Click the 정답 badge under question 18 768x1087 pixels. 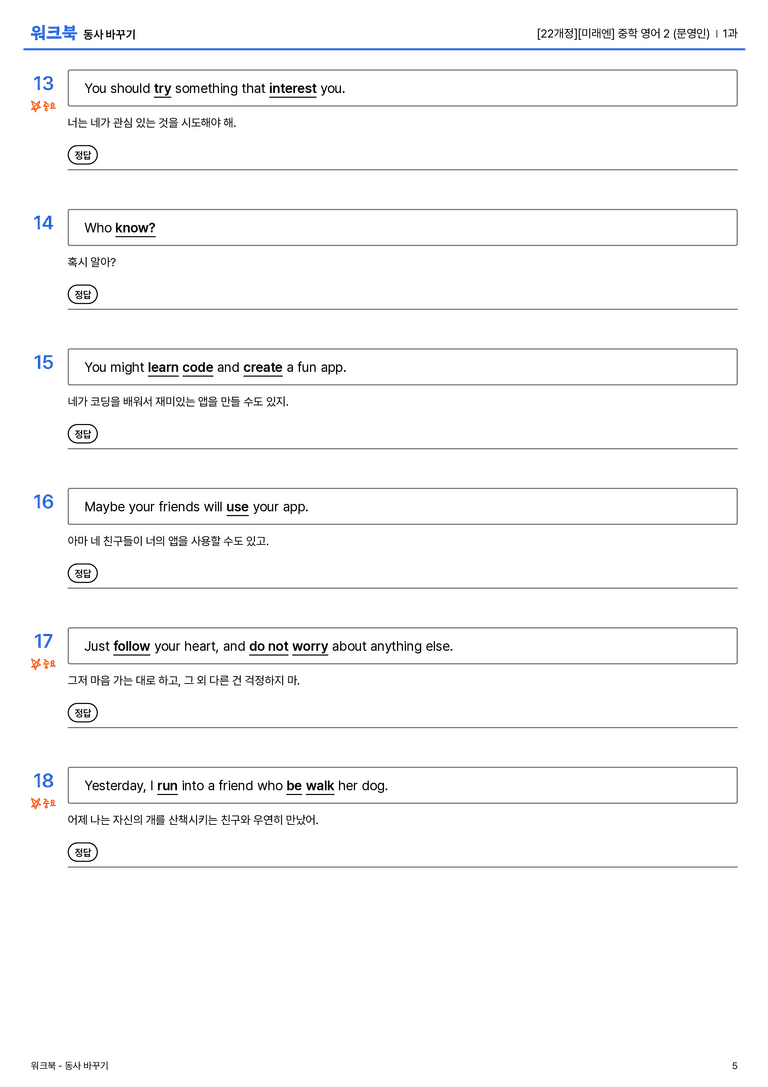coord(82,851)
